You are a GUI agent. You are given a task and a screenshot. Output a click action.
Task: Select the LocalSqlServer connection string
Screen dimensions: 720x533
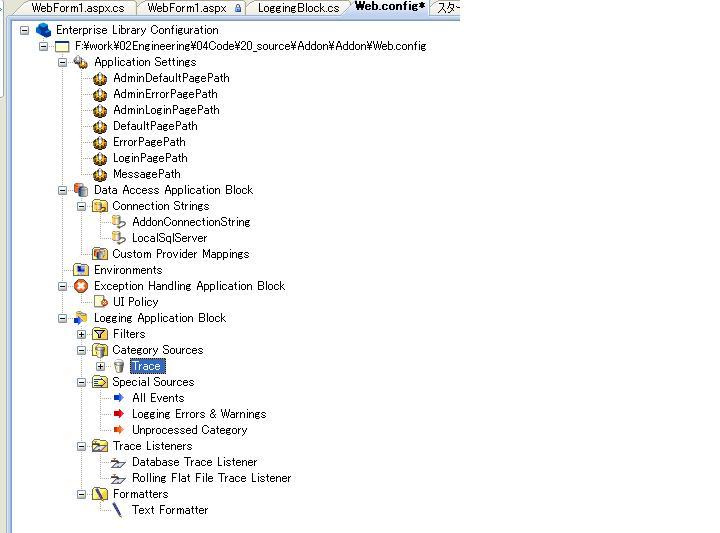coord(169,238)
